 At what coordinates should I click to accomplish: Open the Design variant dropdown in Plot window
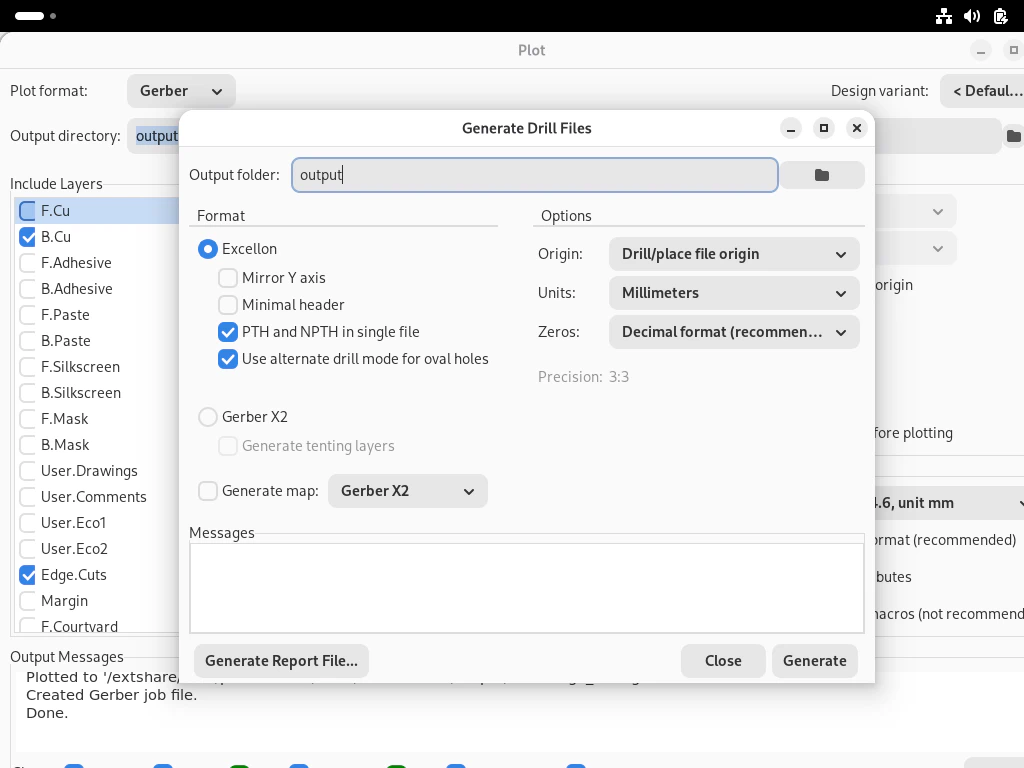tap(982, 91)
